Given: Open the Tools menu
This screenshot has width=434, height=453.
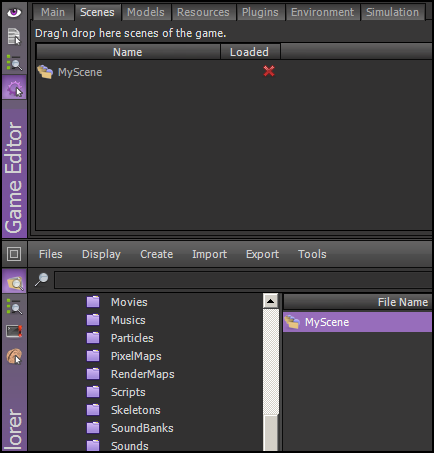Looking at the screenshot, I should (x=312, y=254).
